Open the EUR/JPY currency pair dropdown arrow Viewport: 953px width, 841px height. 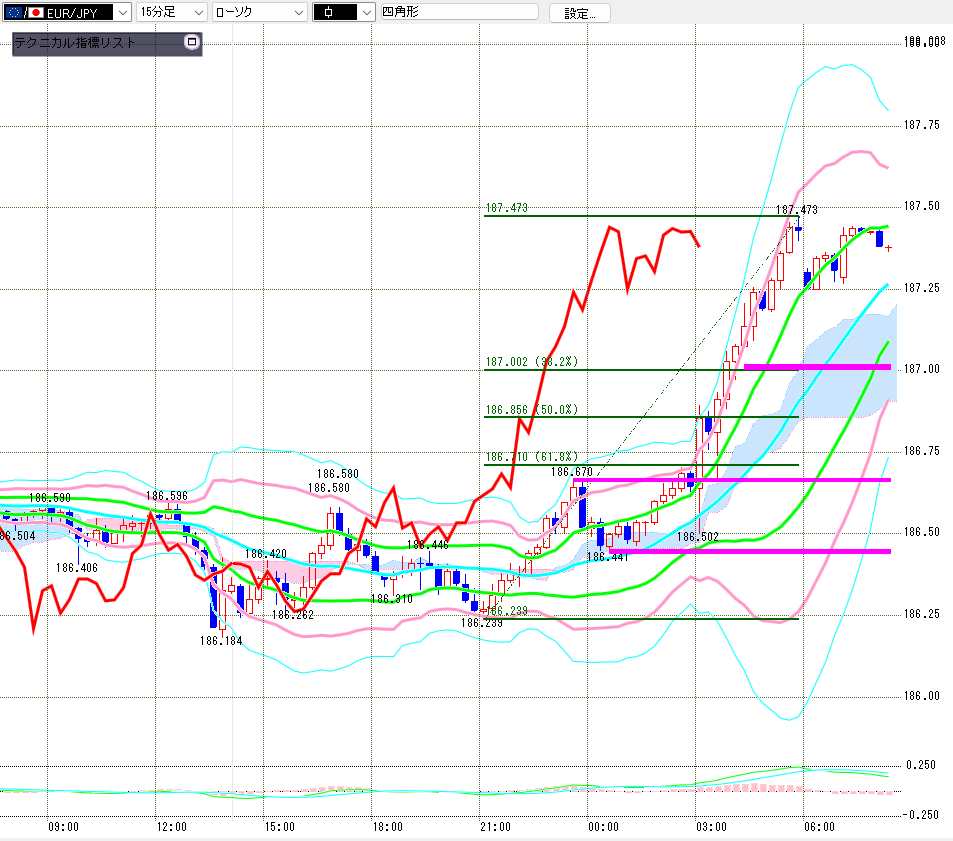[x=123, y=12]
